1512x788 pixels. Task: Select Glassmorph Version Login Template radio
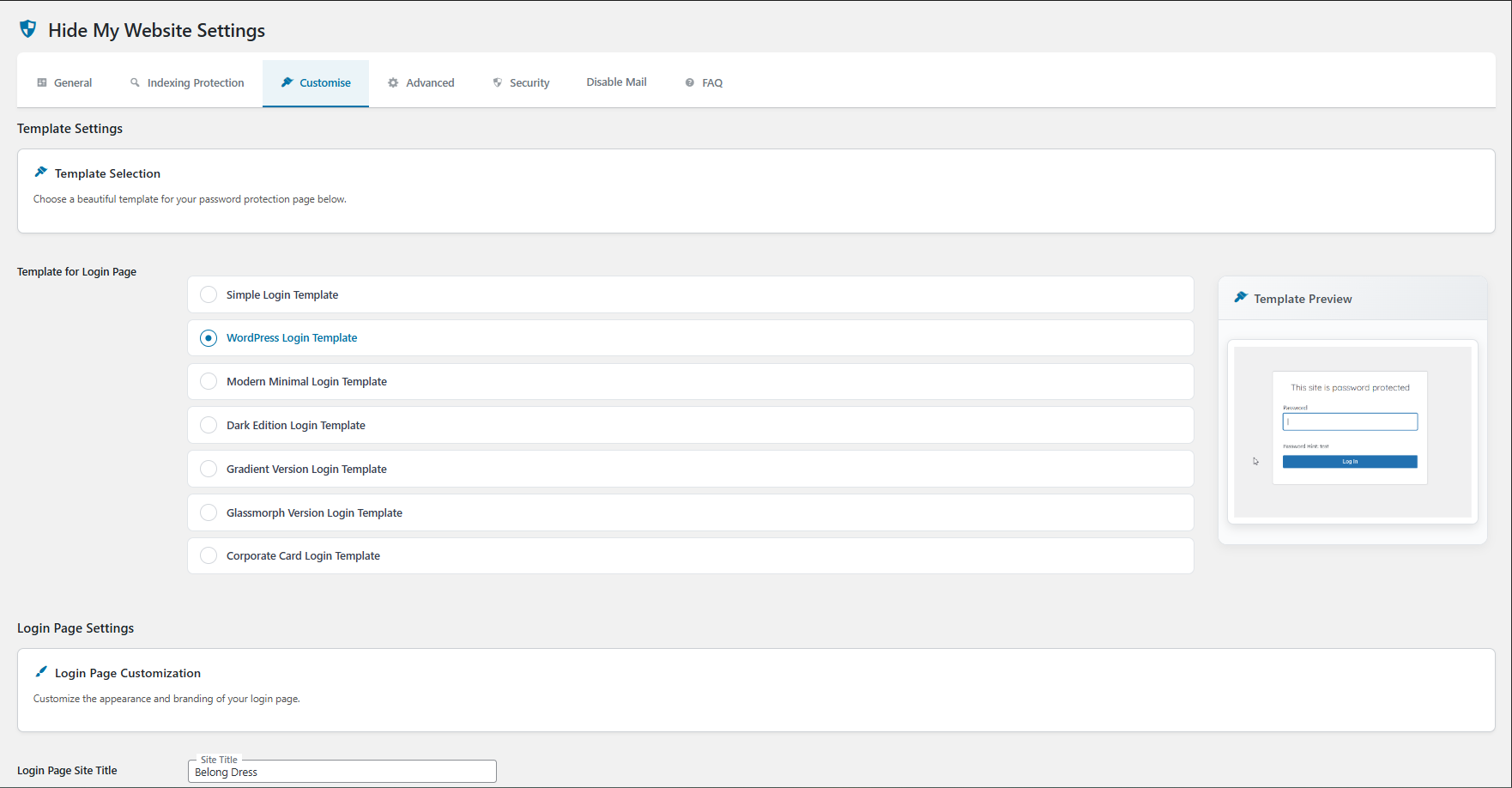pyautogui.click(x=209, y=512)
